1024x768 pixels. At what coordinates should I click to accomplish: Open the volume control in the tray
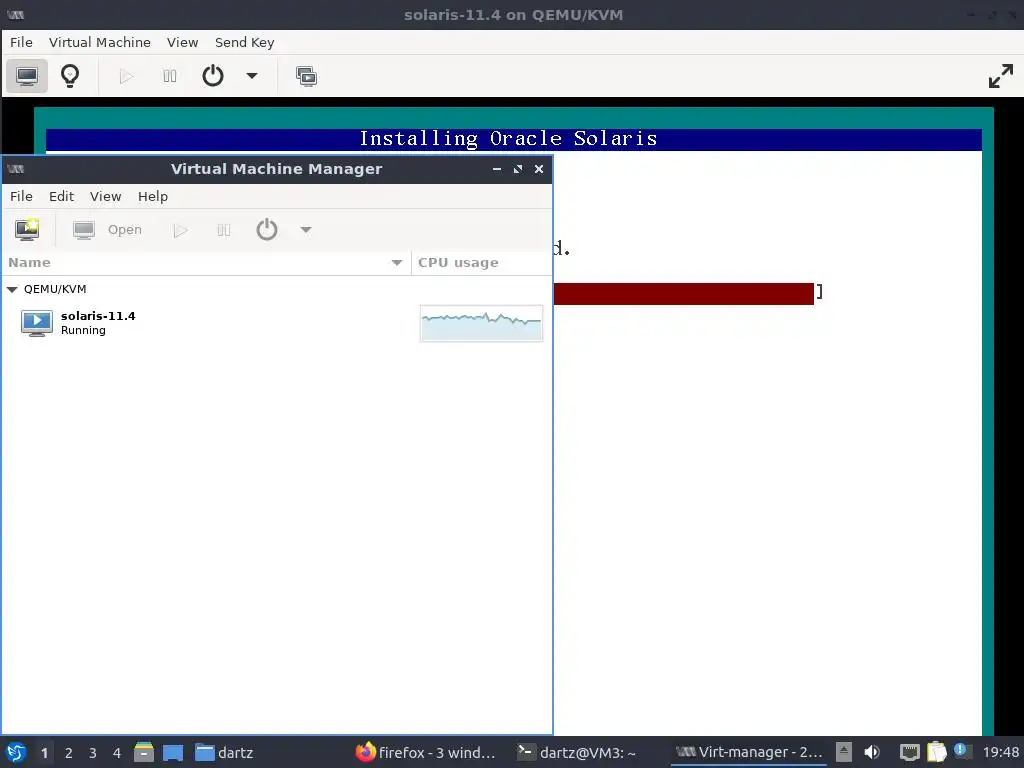pyautogui.click(x=872, y=753)
